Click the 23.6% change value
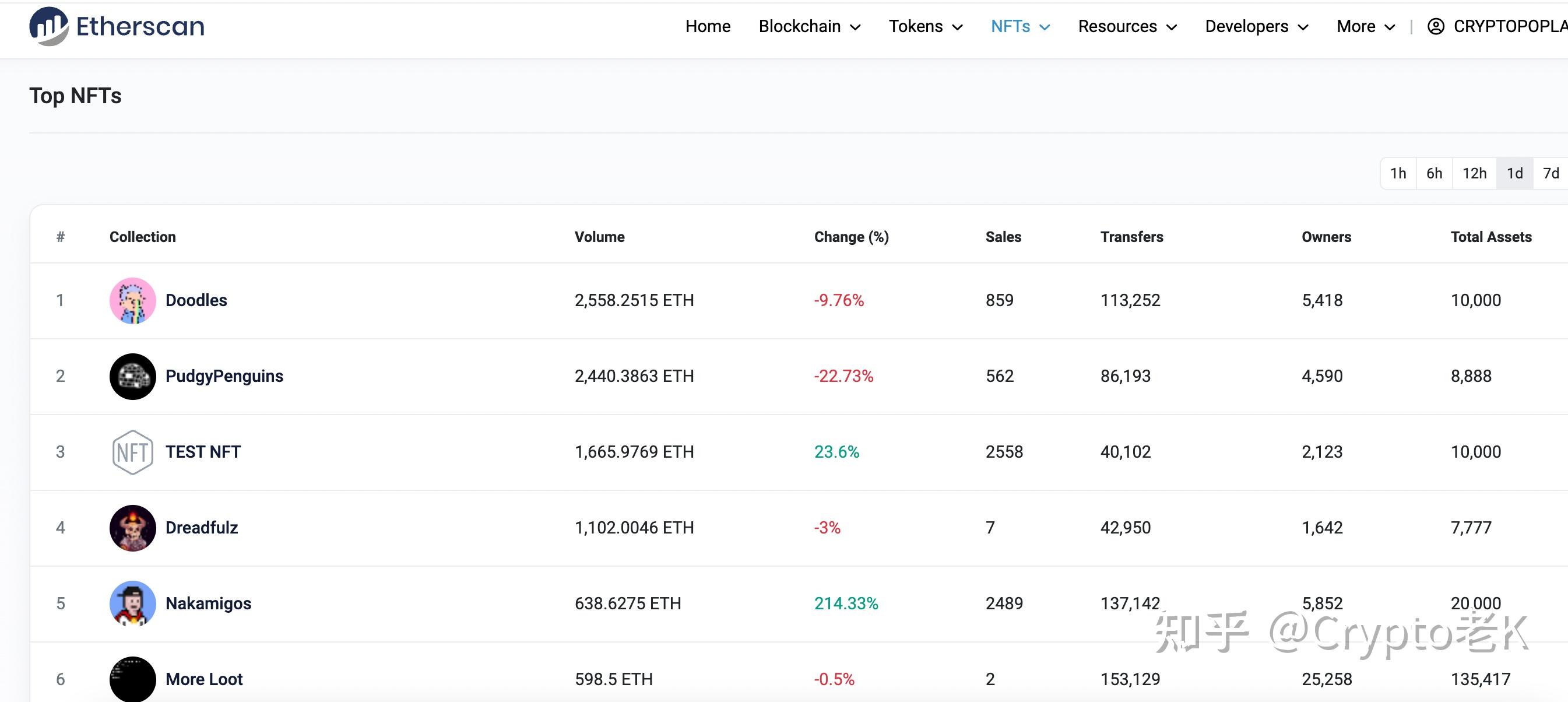The image size is (1568, 702). point(837,452)
